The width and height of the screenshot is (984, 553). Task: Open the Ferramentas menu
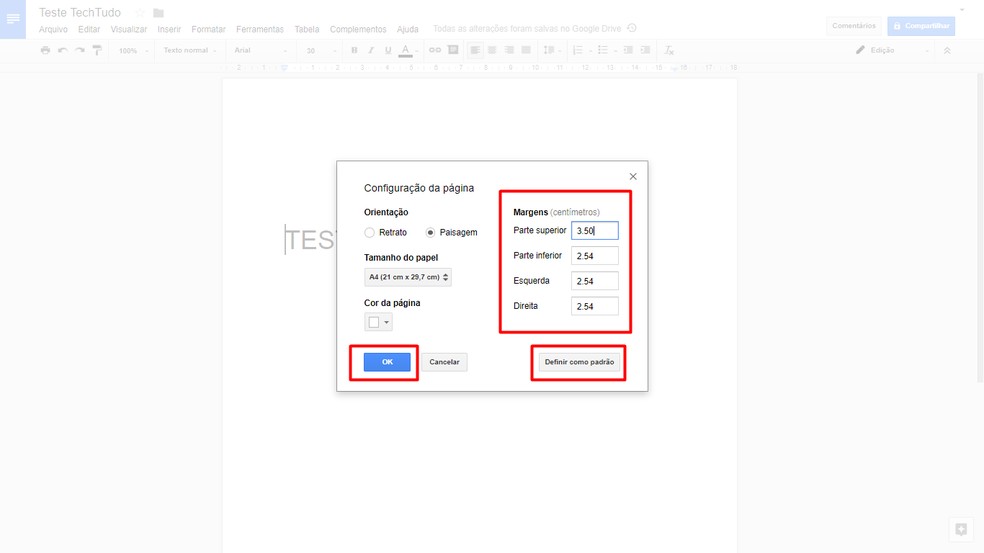(260, 29)
